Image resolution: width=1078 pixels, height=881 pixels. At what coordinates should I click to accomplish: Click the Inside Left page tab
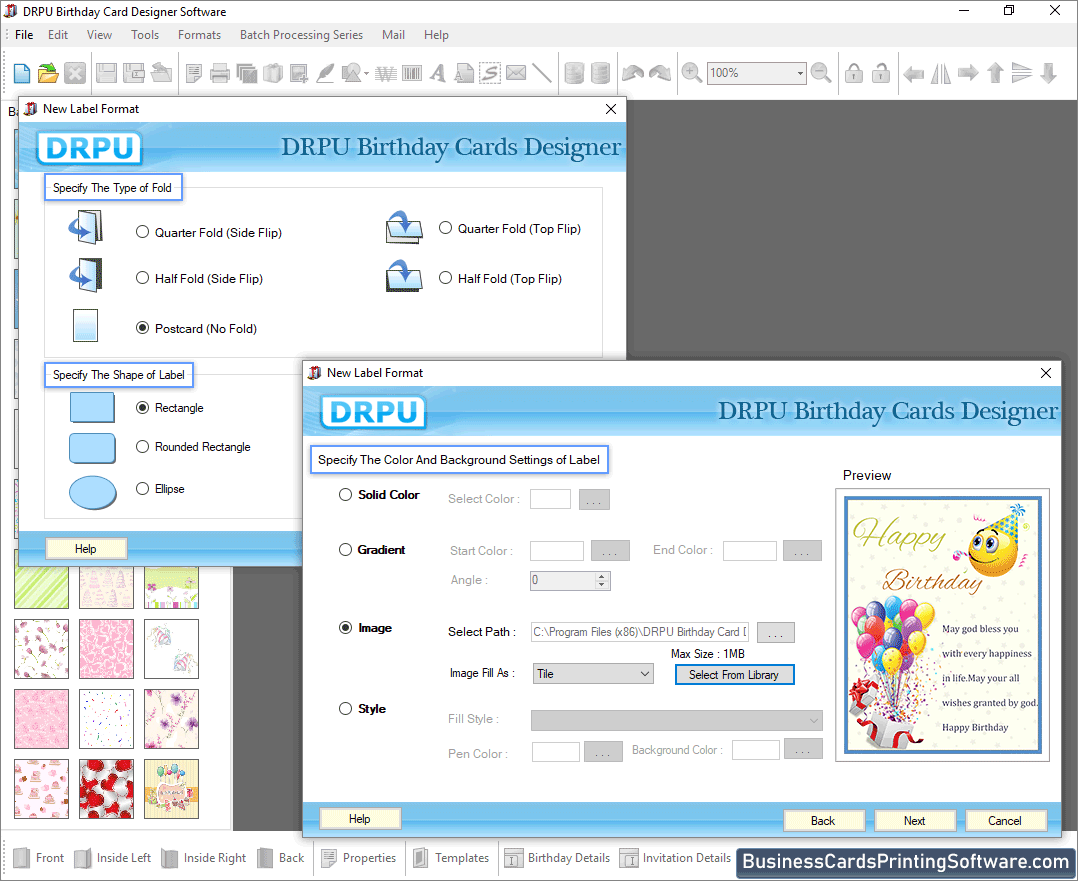pos(113,858)
